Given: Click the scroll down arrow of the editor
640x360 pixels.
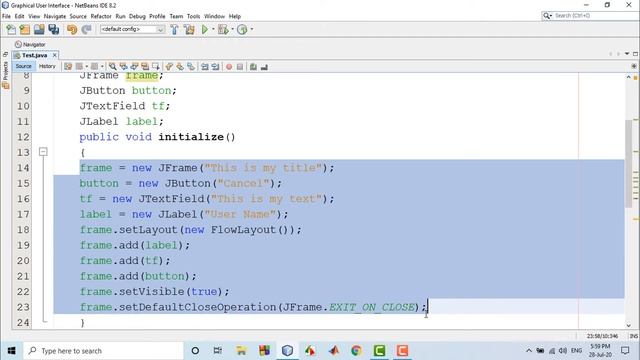Looking at the screenshot, I should point(629,325).
